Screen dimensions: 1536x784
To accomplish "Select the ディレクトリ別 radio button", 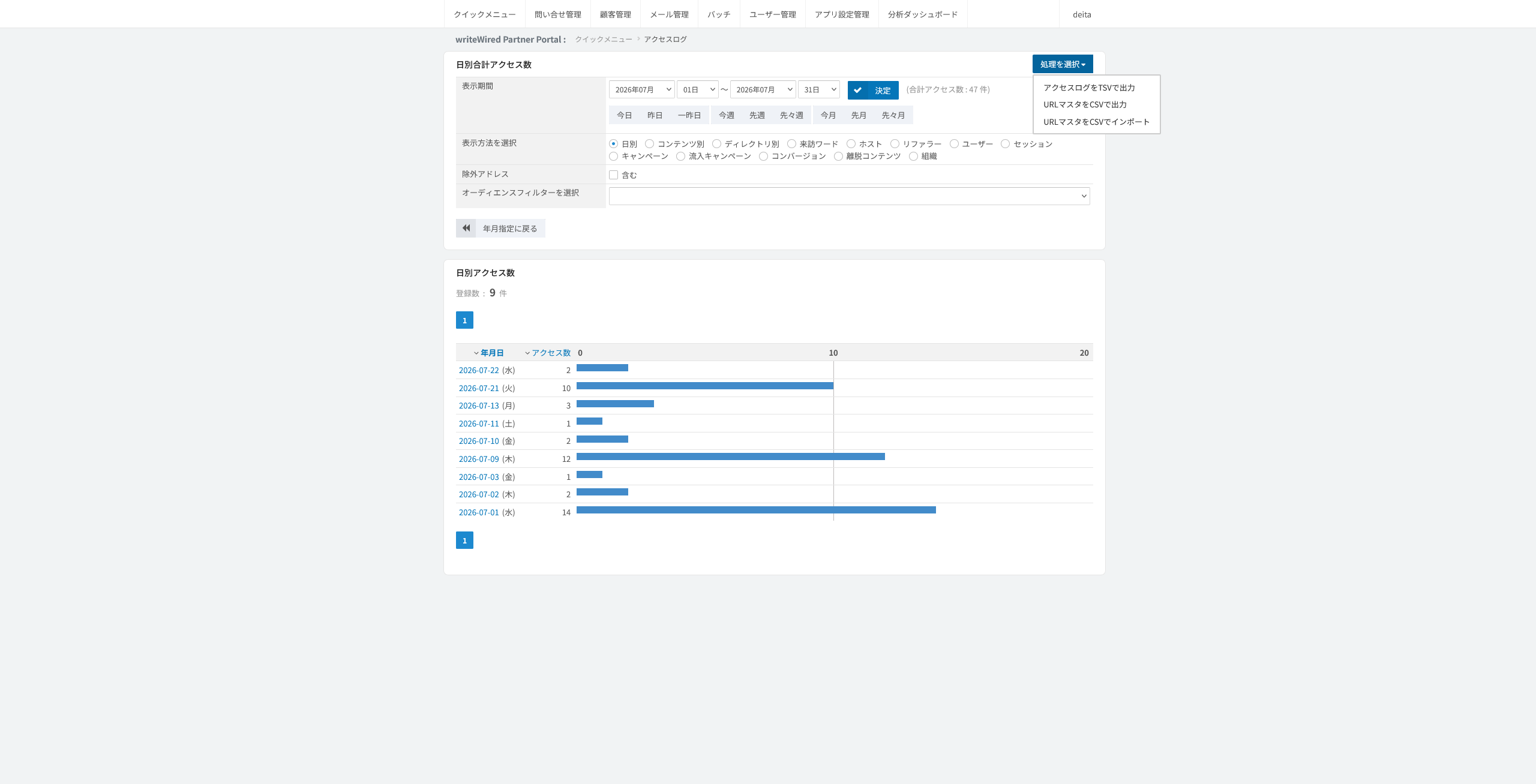I will (x=716, y=144).
